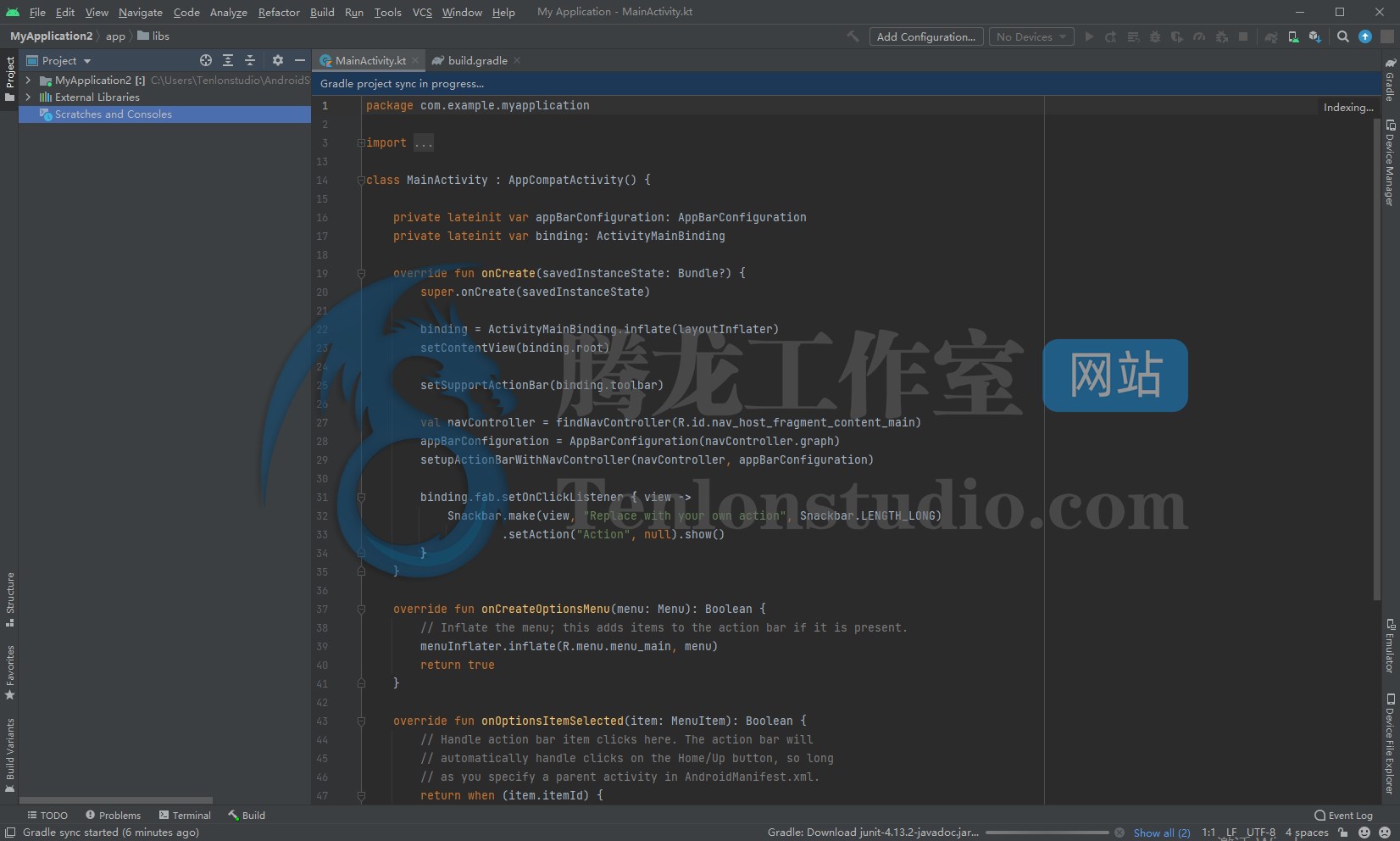Click the 4 spaces indent setting

[x=1307, y=833]
